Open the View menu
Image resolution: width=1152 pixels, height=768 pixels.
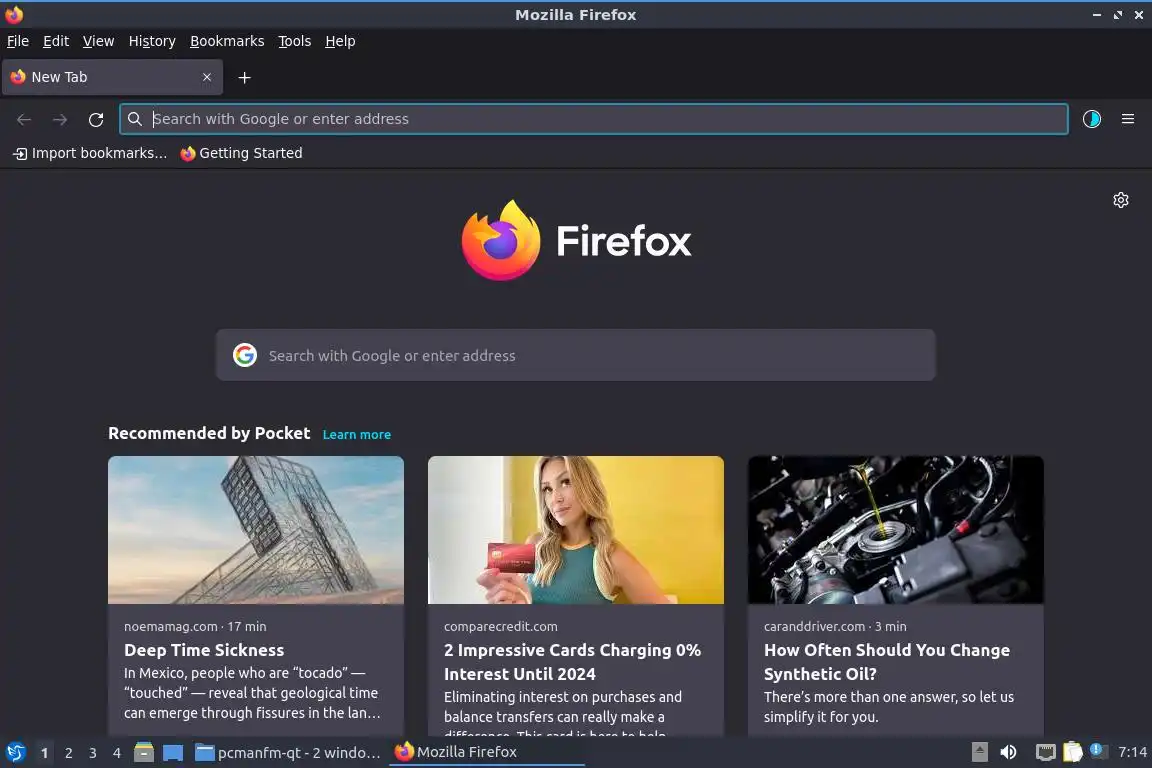tap(98, 41)
